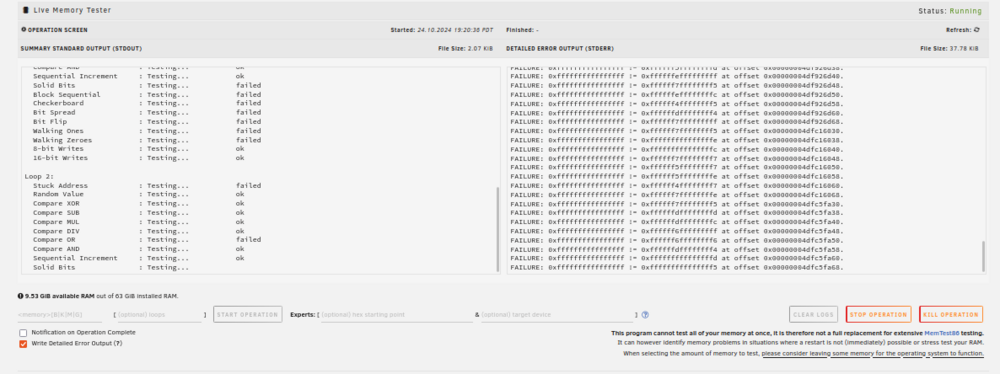The height and width of the screenshot is (374, 1000).
Task: Enable Notification on Operation Complete checkbox
Action: point(23,333)
